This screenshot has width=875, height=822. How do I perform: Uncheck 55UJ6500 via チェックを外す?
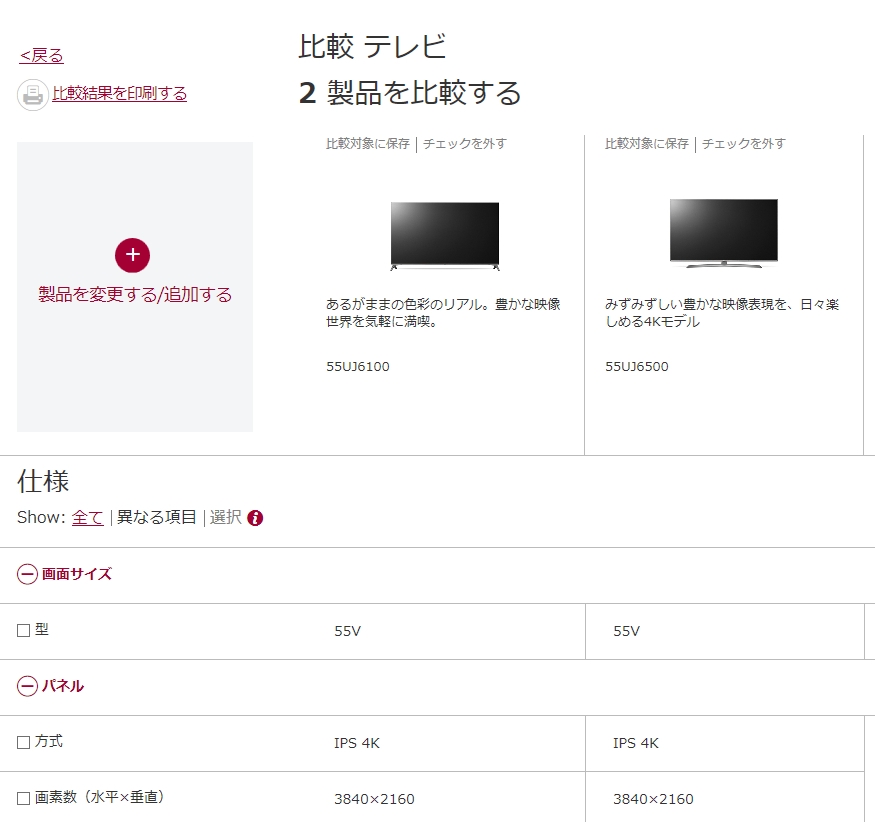pyautogui.click(x=744, y=143)
